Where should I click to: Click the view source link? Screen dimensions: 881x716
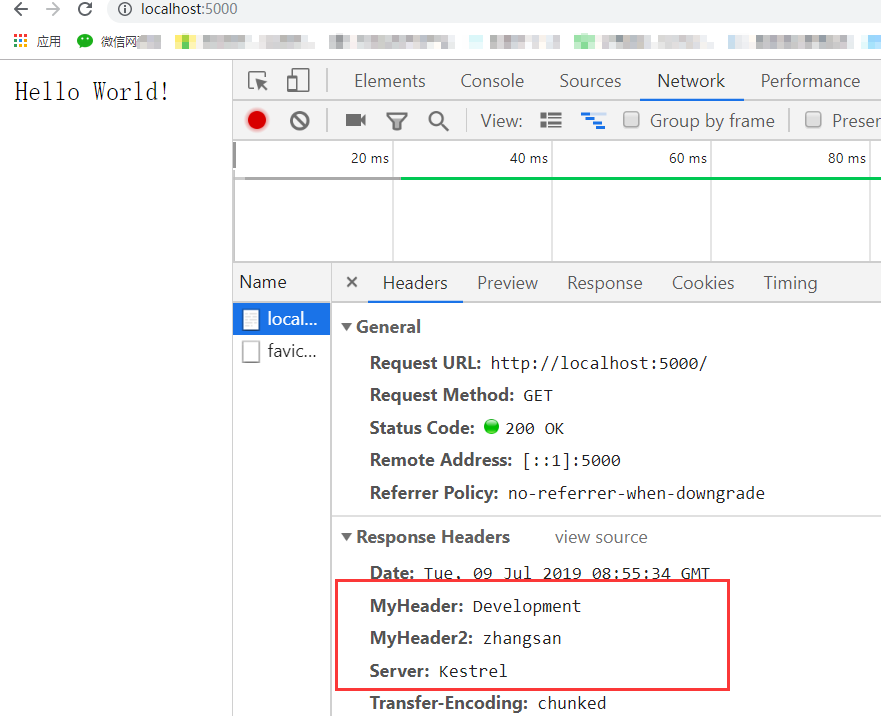pyautogui.click(x=600, y=537)
